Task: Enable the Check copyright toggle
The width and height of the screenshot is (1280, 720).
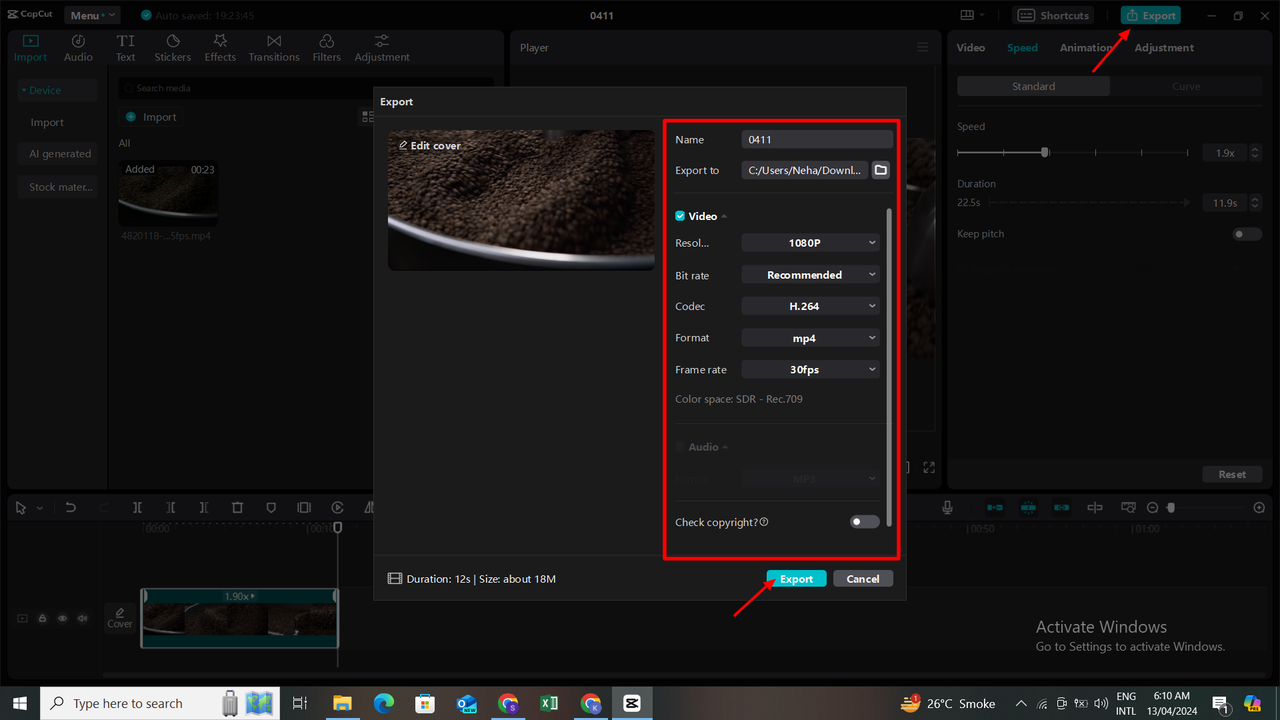Action: pos(864,521)
